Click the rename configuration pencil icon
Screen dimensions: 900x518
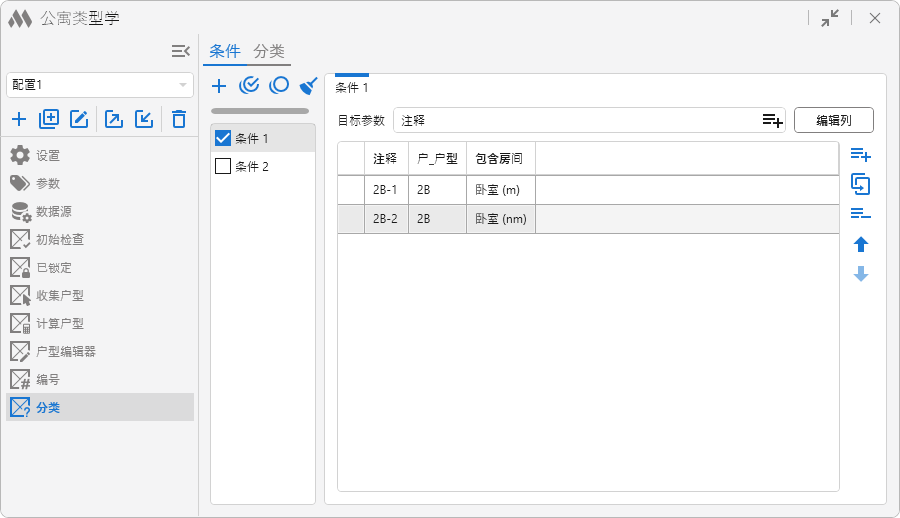pyautogui.click(x=79, y=120)
